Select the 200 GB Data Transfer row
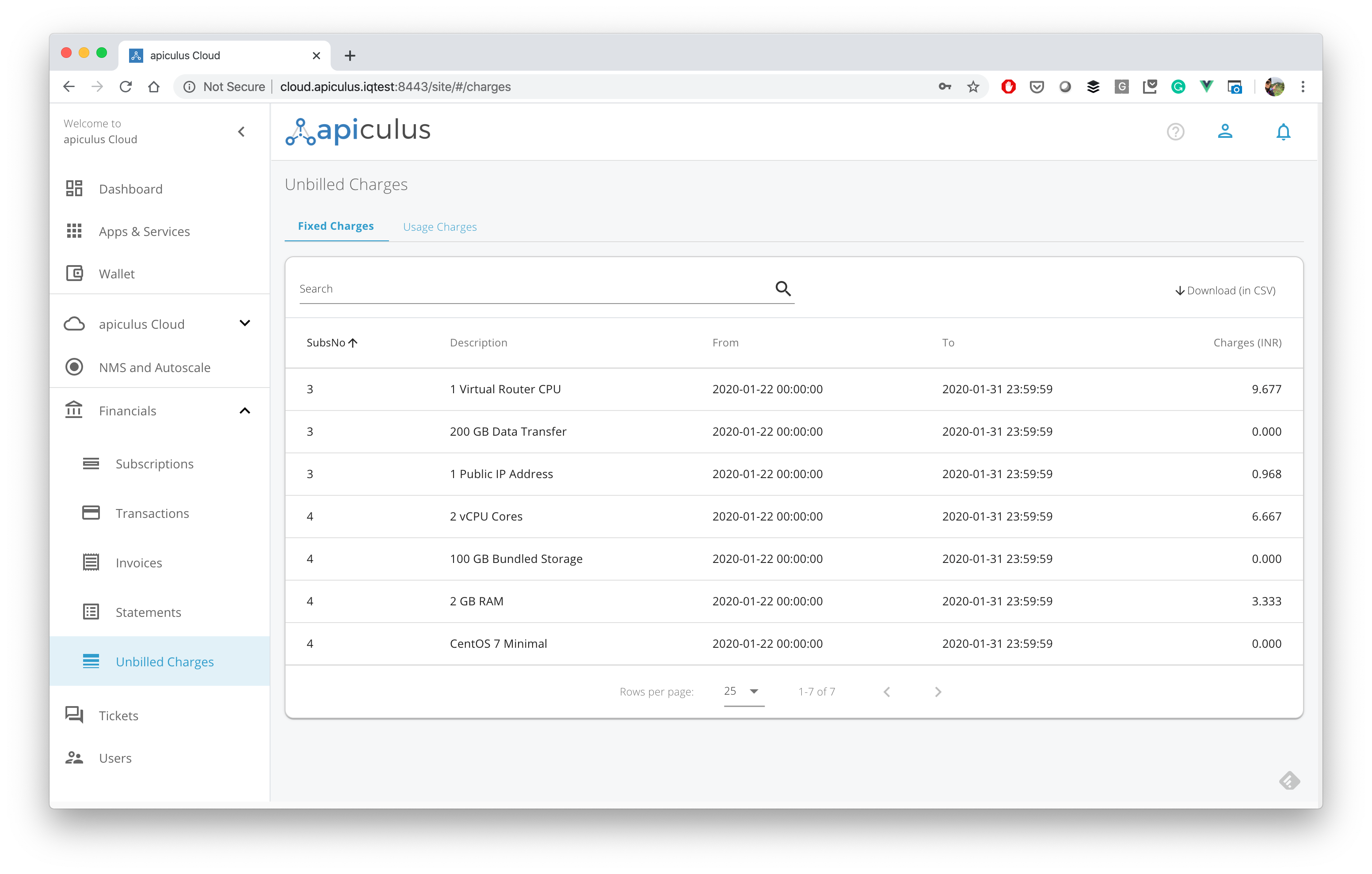 coord(794,431)
